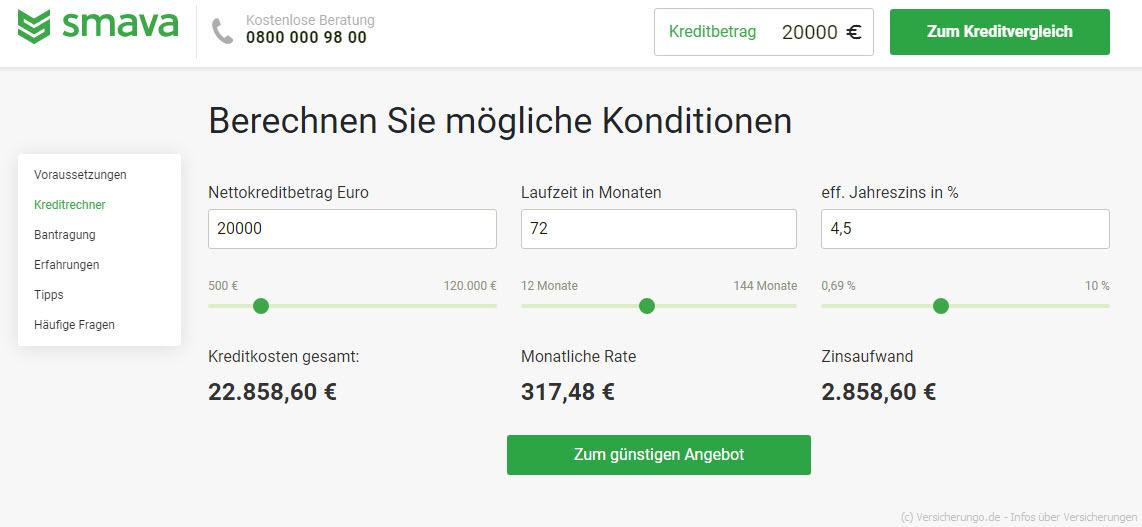Image resolution: width=1142 pixels, height=527 pixels.
Task: Open Häufige Fragen in the side menu
Action: coord(74,325)
